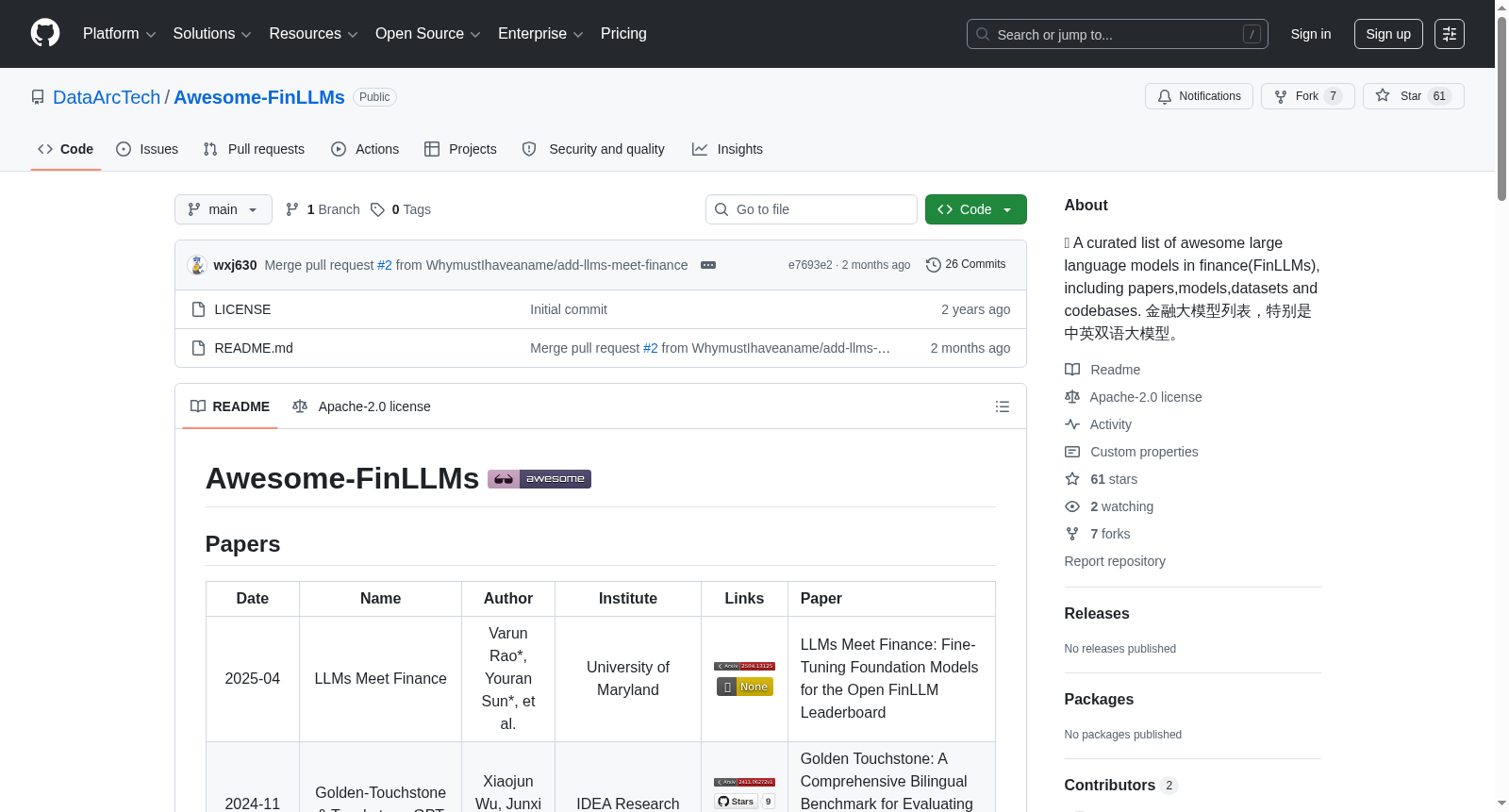This screenshot has width=1509, height=812.
Task: Expand the Open Source menu
Action: coord(428,34)
